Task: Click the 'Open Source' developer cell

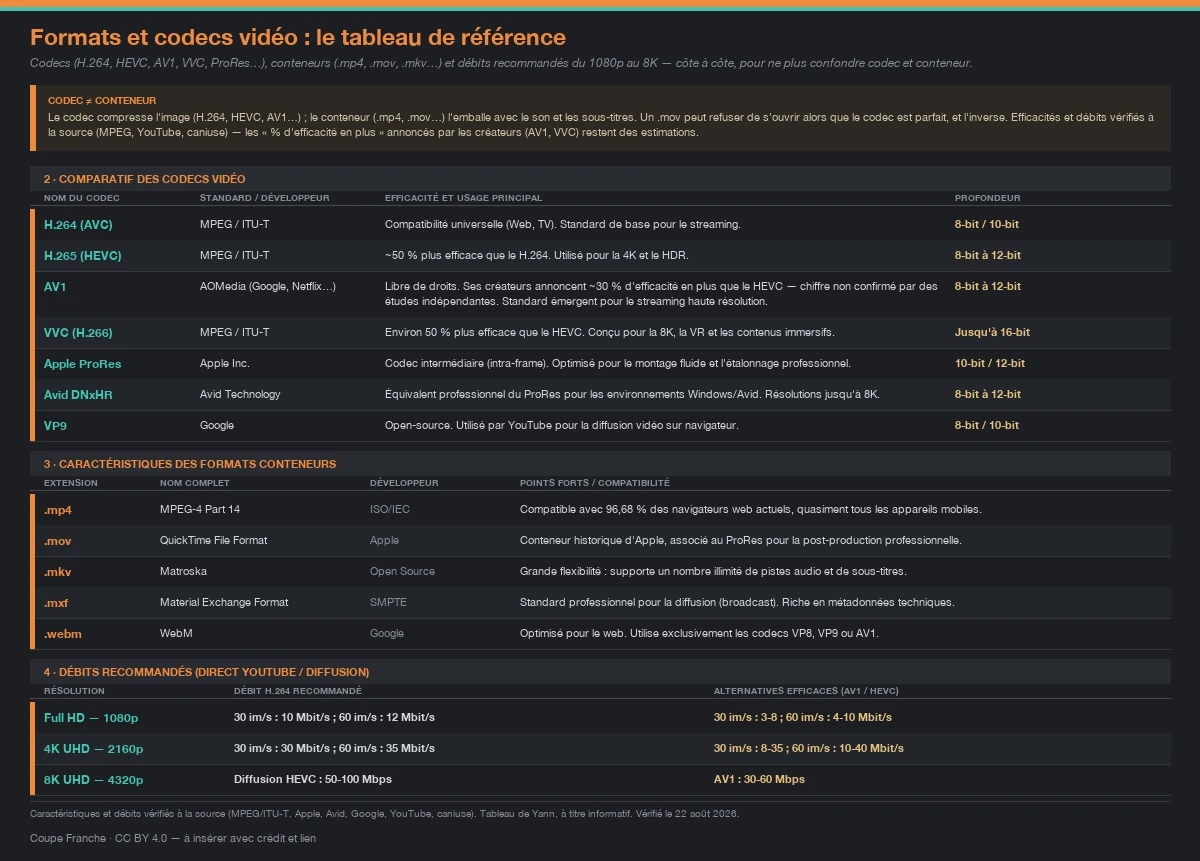Action: click(x=402, y=572)
